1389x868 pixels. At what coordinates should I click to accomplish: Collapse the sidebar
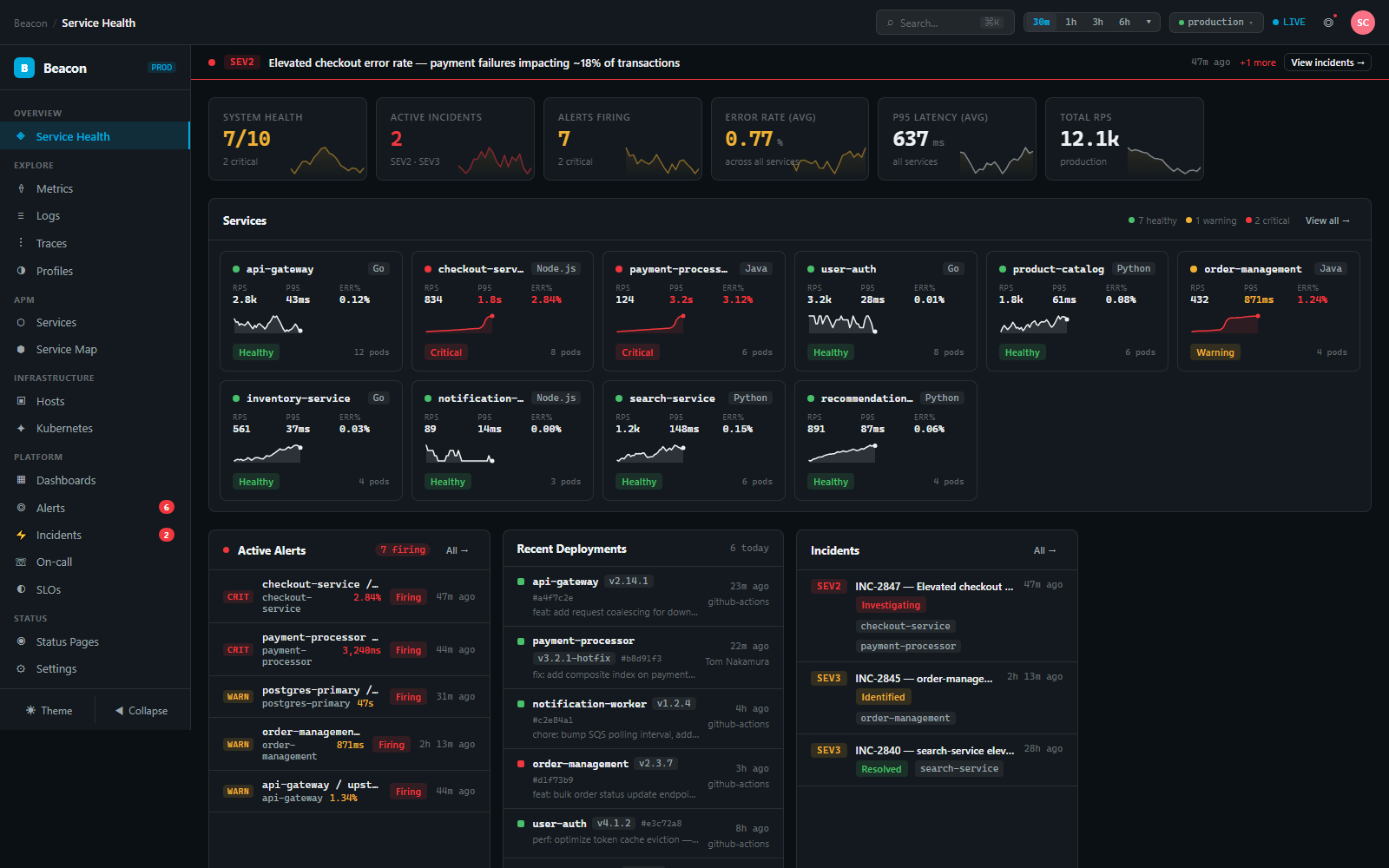click(142, 710)
